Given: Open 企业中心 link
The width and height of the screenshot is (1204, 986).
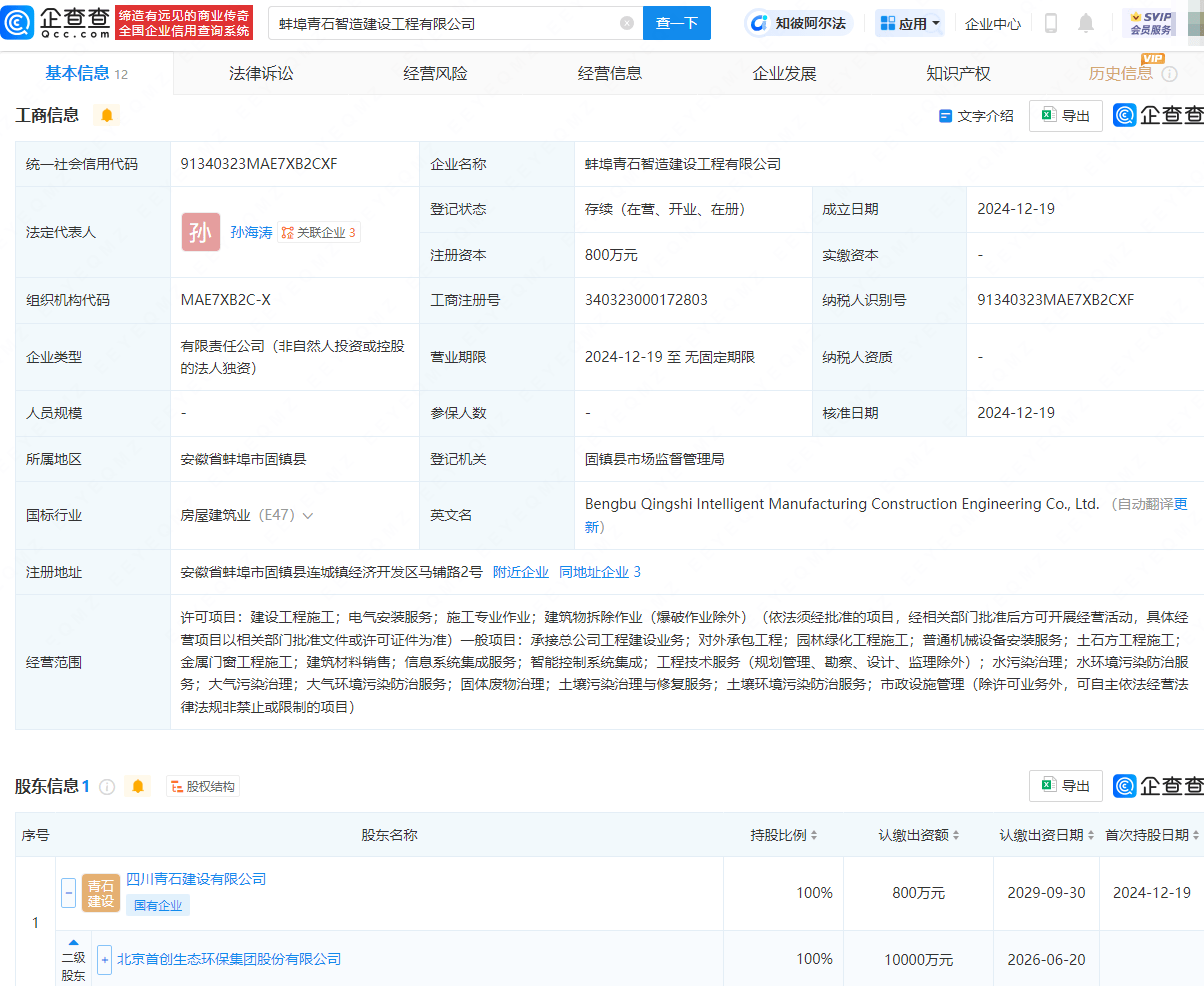Looking at the screenshot, I should pos(993,23).
